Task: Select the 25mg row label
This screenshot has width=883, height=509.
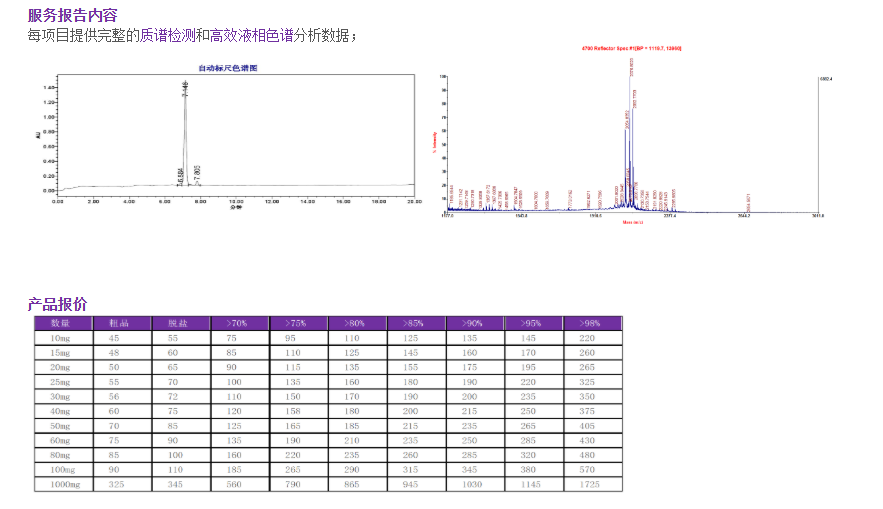Action: 60,382
